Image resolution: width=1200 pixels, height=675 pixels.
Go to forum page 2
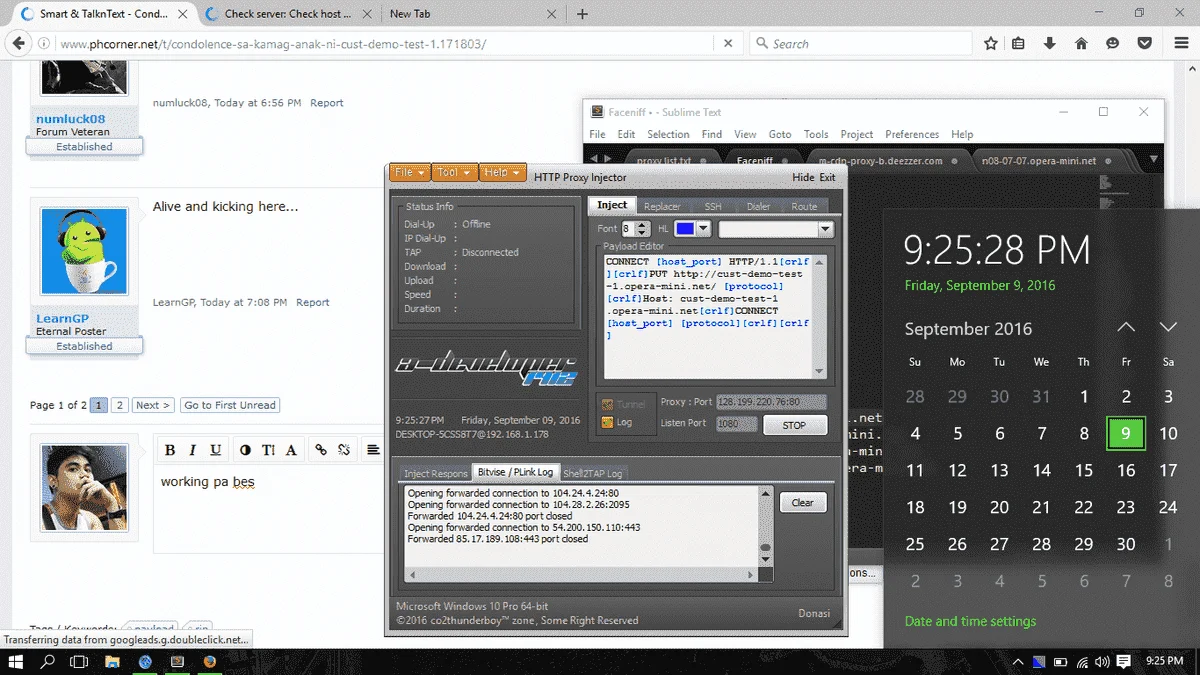tap(119, 405)
